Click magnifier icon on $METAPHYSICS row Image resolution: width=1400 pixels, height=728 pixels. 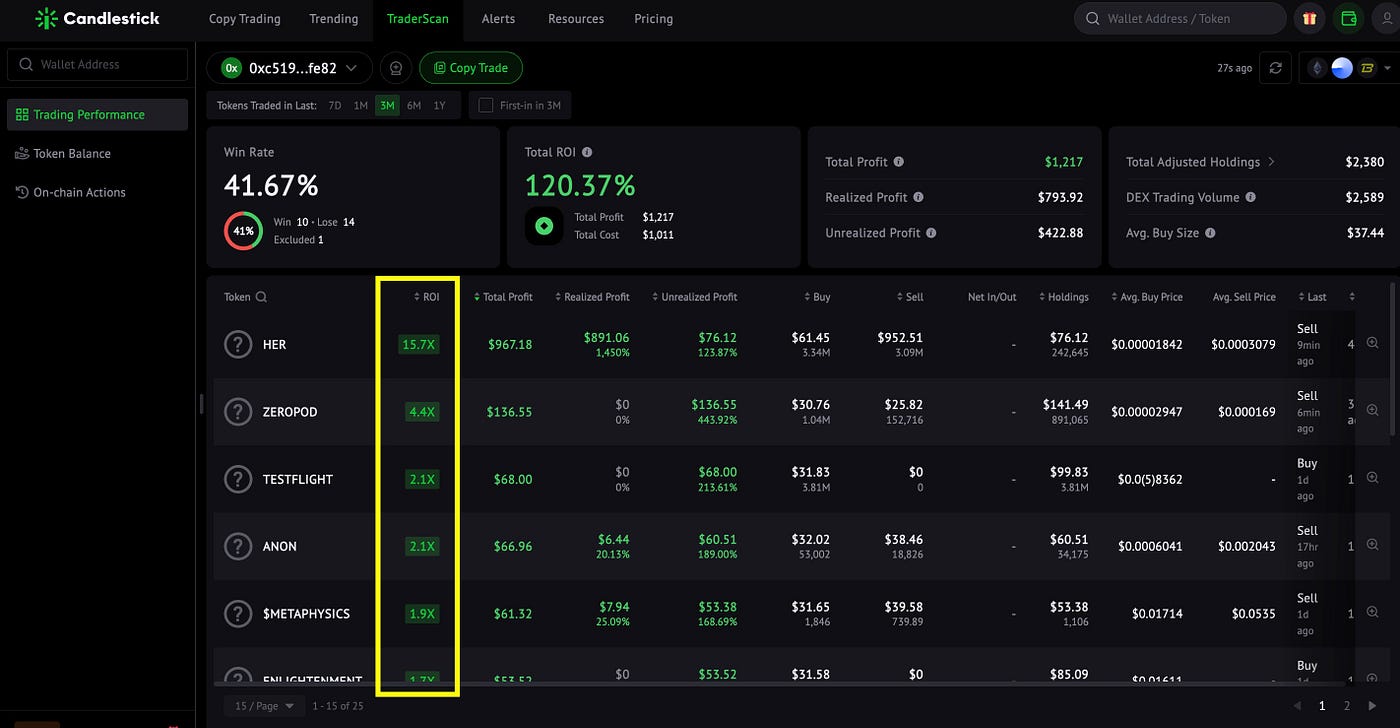point(1372,613)
